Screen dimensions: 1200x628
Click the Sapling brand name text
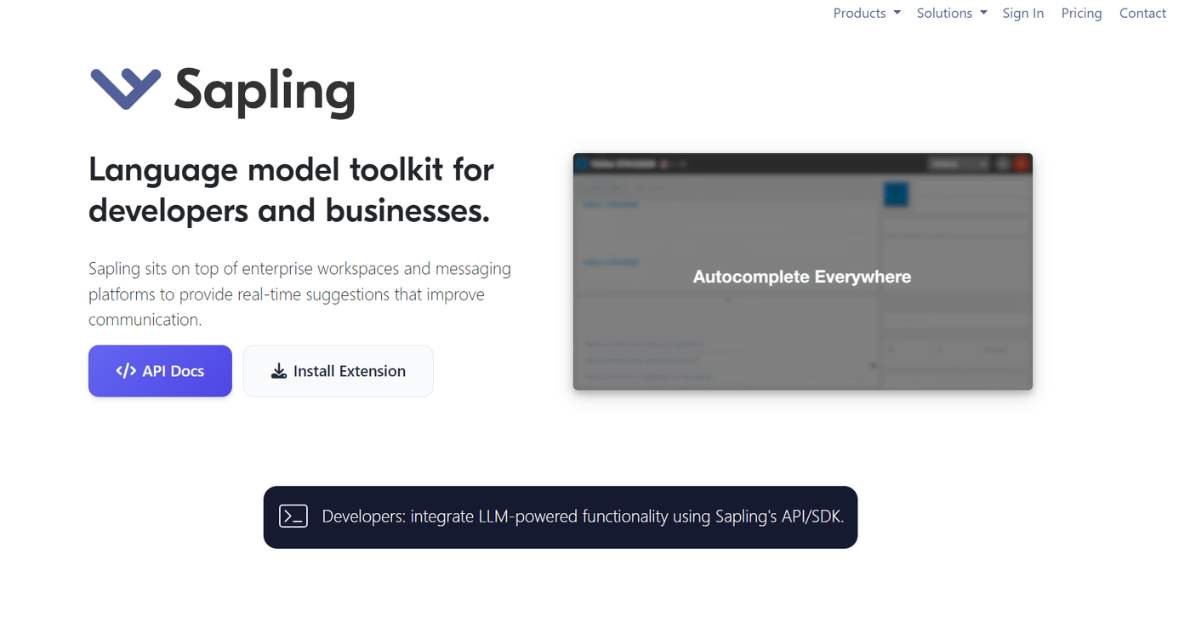[265, 91]
